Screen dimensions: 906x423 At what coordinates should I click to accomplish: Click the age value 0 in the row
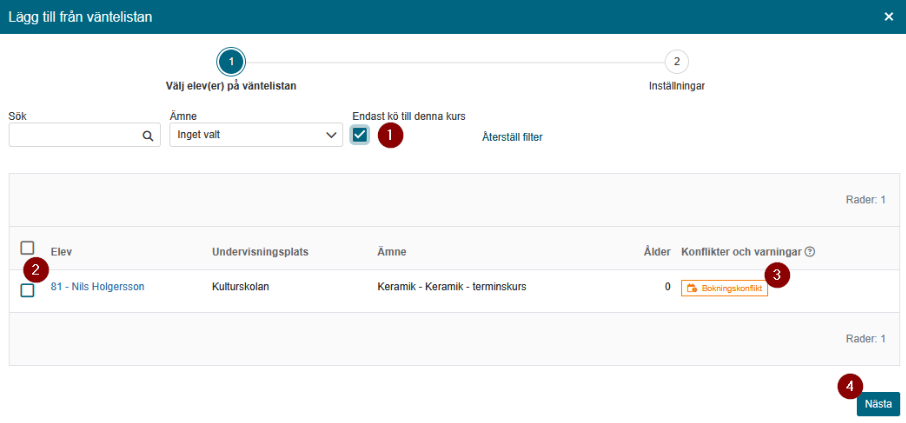tap(667, 286)
